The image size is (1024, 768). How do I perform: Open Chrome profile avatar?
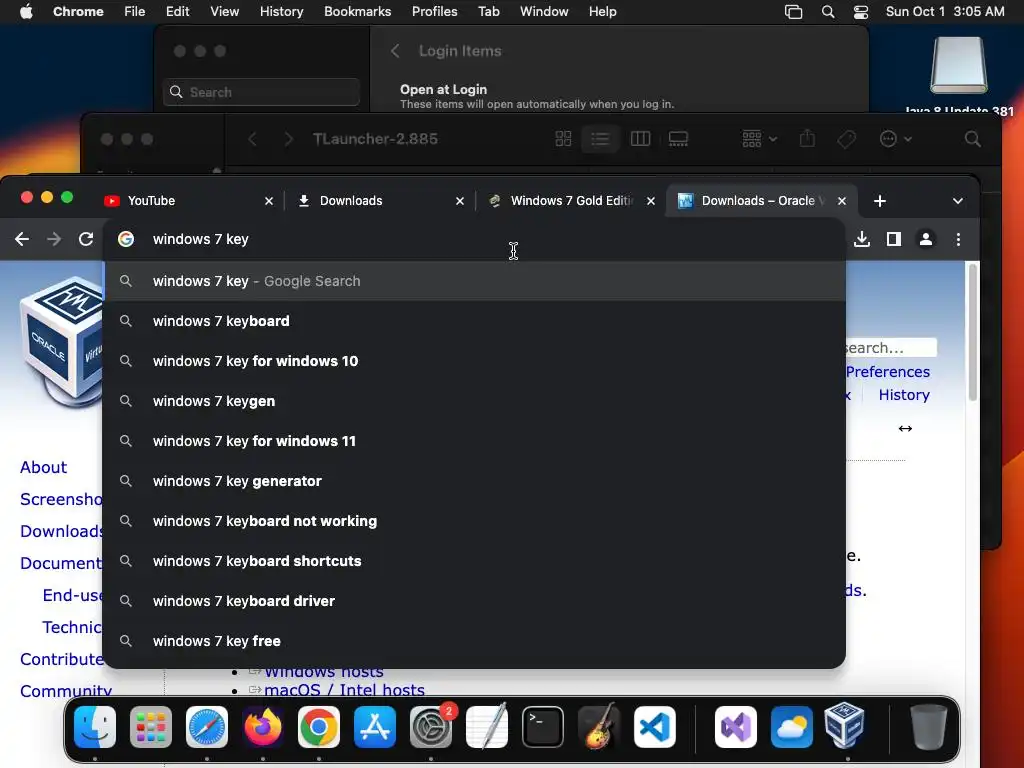point(925,239)
